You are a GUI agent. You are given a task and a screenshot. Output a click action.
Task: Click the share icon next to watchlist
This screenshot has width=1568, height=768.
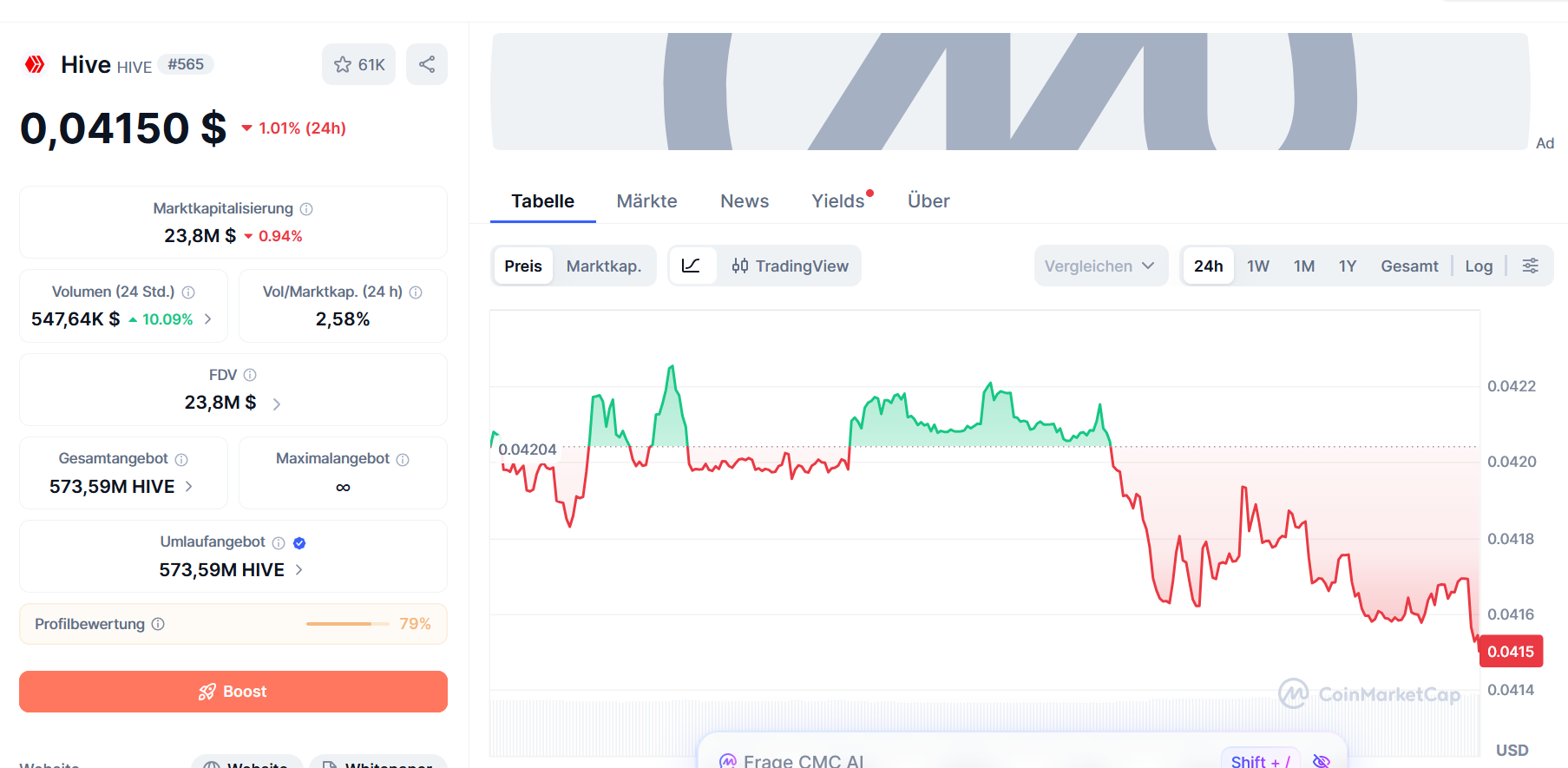point(427,64)
